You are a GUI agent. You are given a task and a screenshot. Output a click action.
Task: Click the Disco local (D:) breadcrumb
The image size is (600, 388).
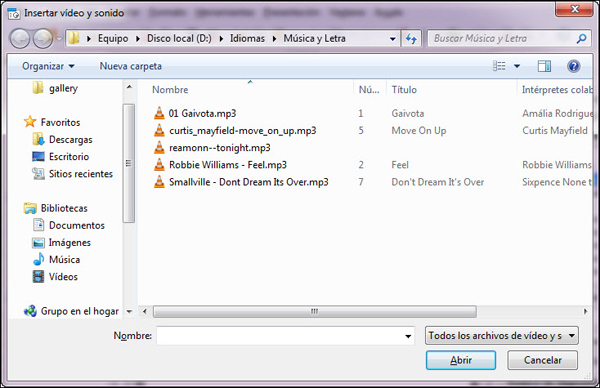179,38
